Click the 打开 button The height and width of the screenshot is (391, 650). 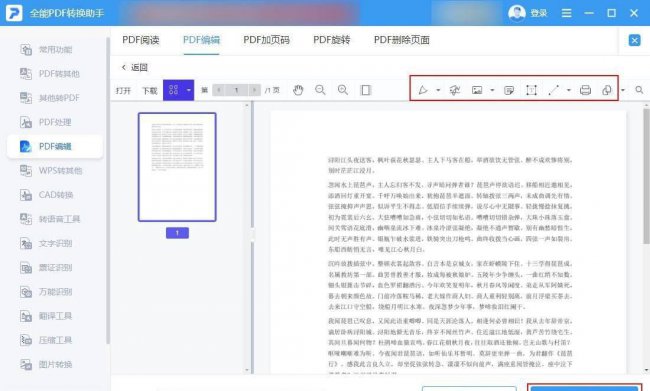pos(124,90)
